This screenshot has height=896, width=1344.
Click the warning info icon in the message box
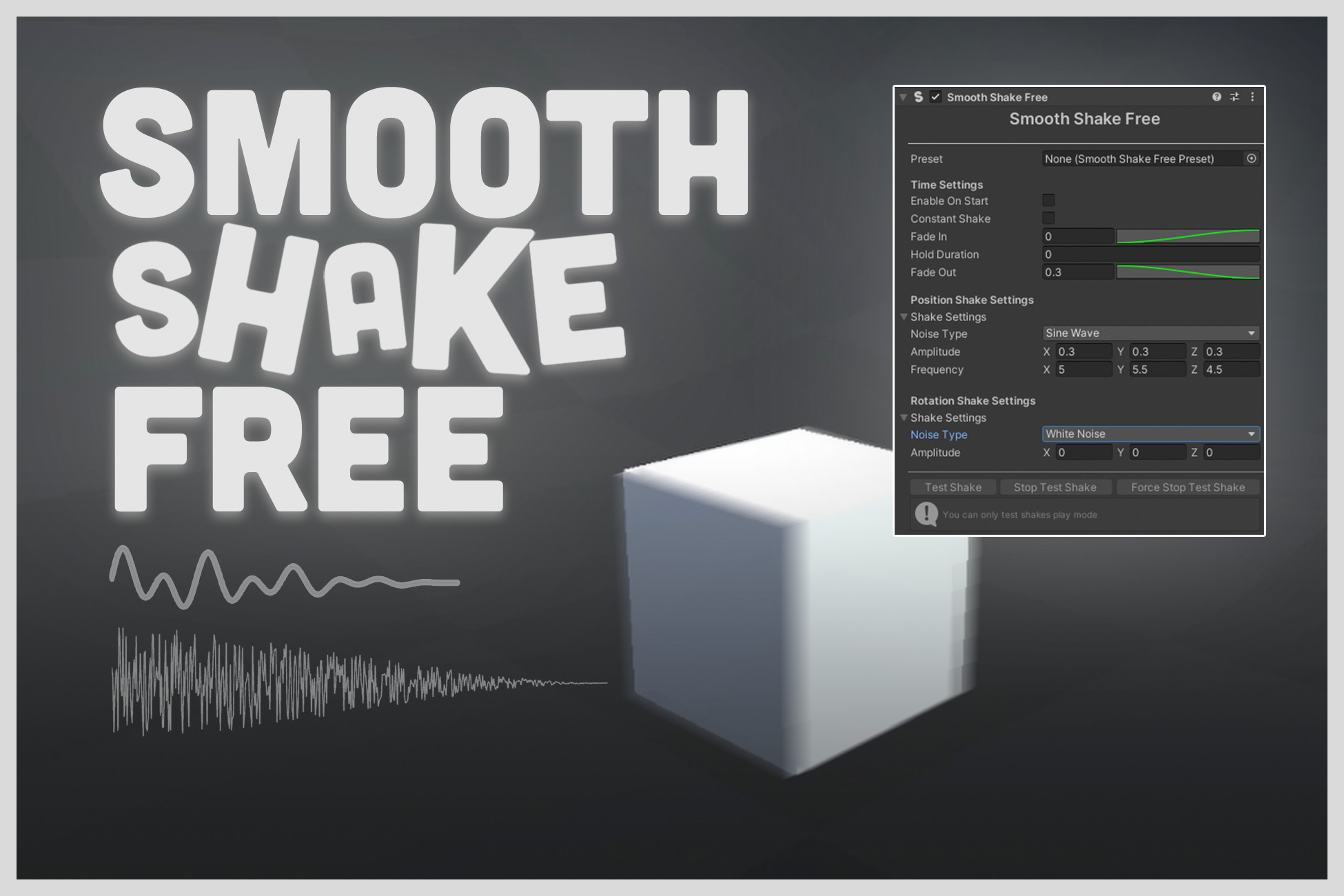(x=927, y=513)
